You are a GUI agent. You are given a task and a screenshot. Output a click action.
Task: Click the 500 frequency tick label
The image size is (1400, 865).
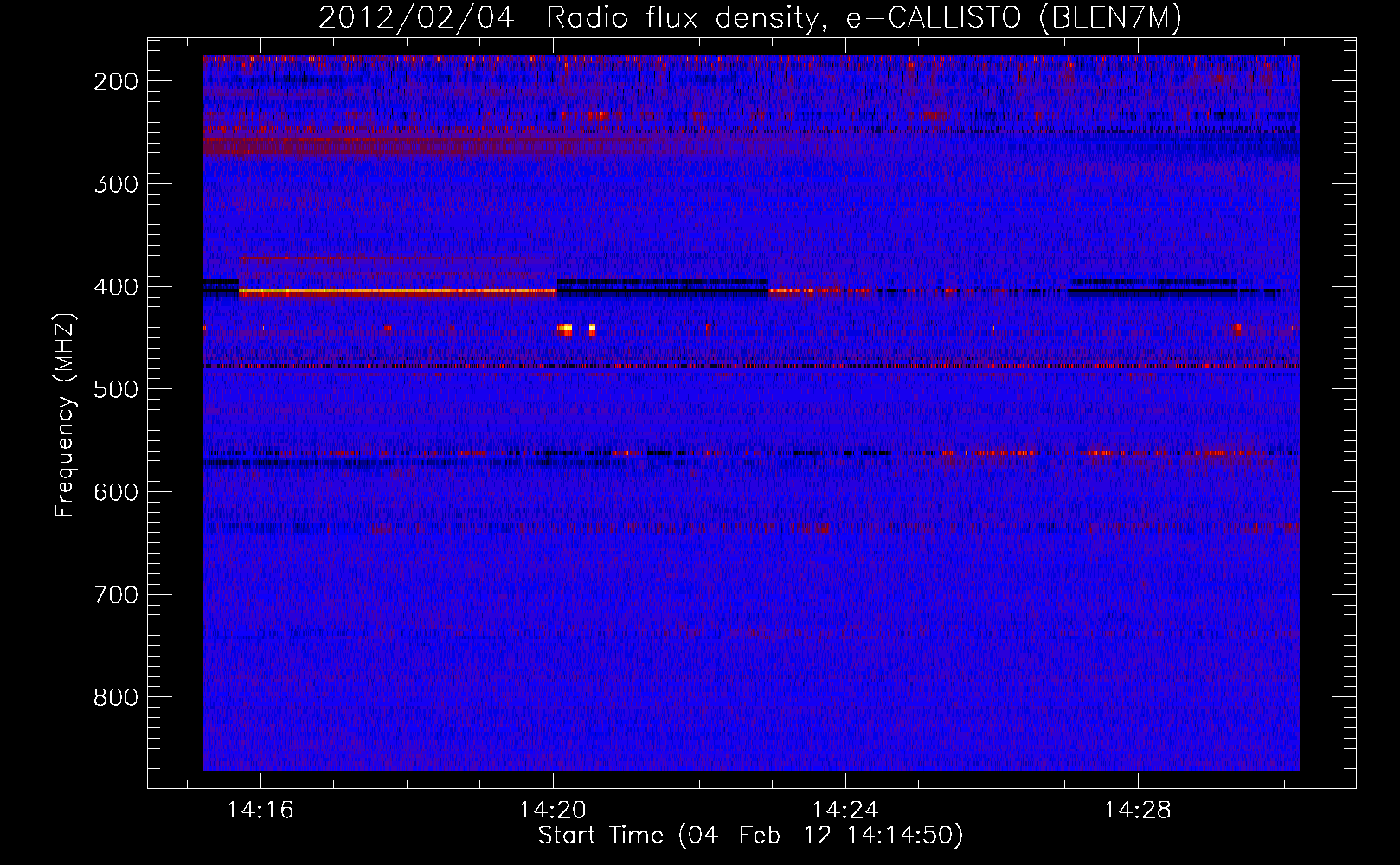[115, 389]
